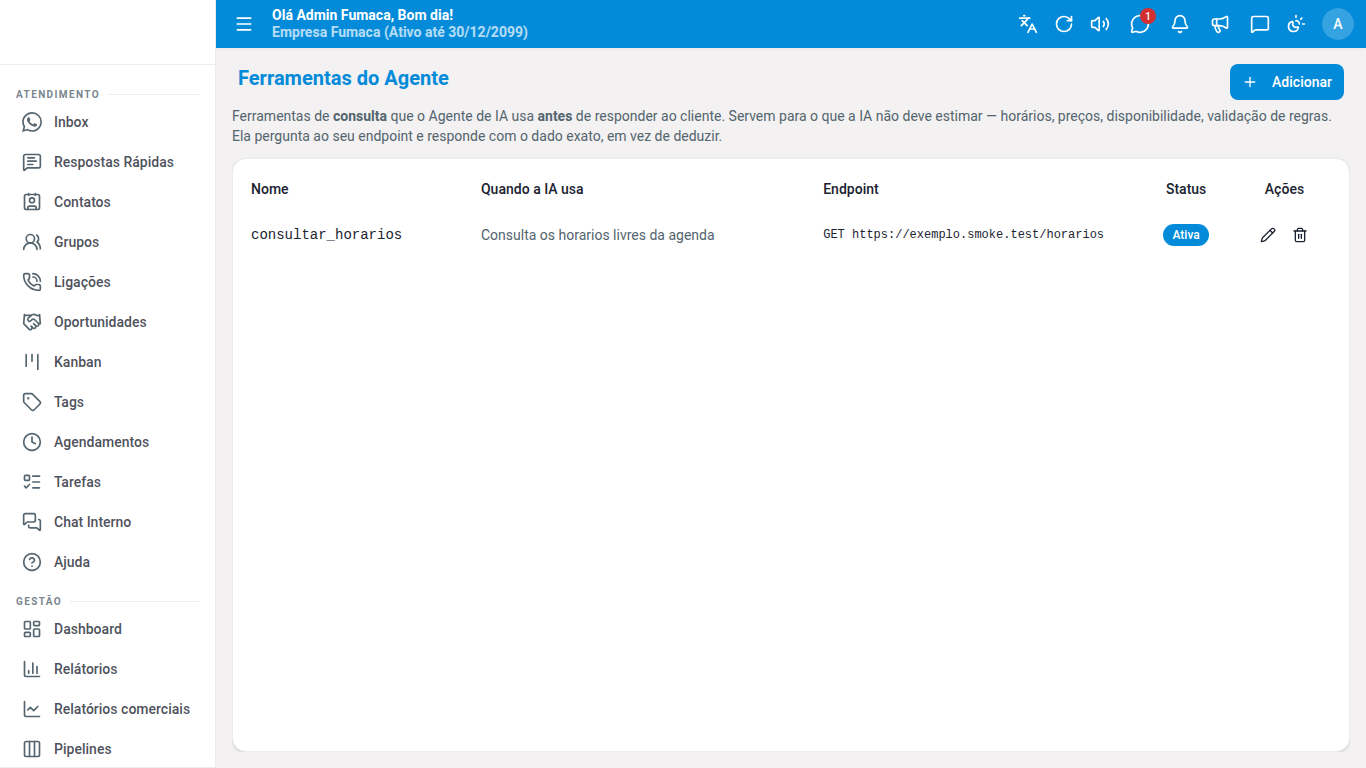This screenshot has width=1366, height=768.
Task: Click the refresh icon in top bar
Action: (1064, 24)
